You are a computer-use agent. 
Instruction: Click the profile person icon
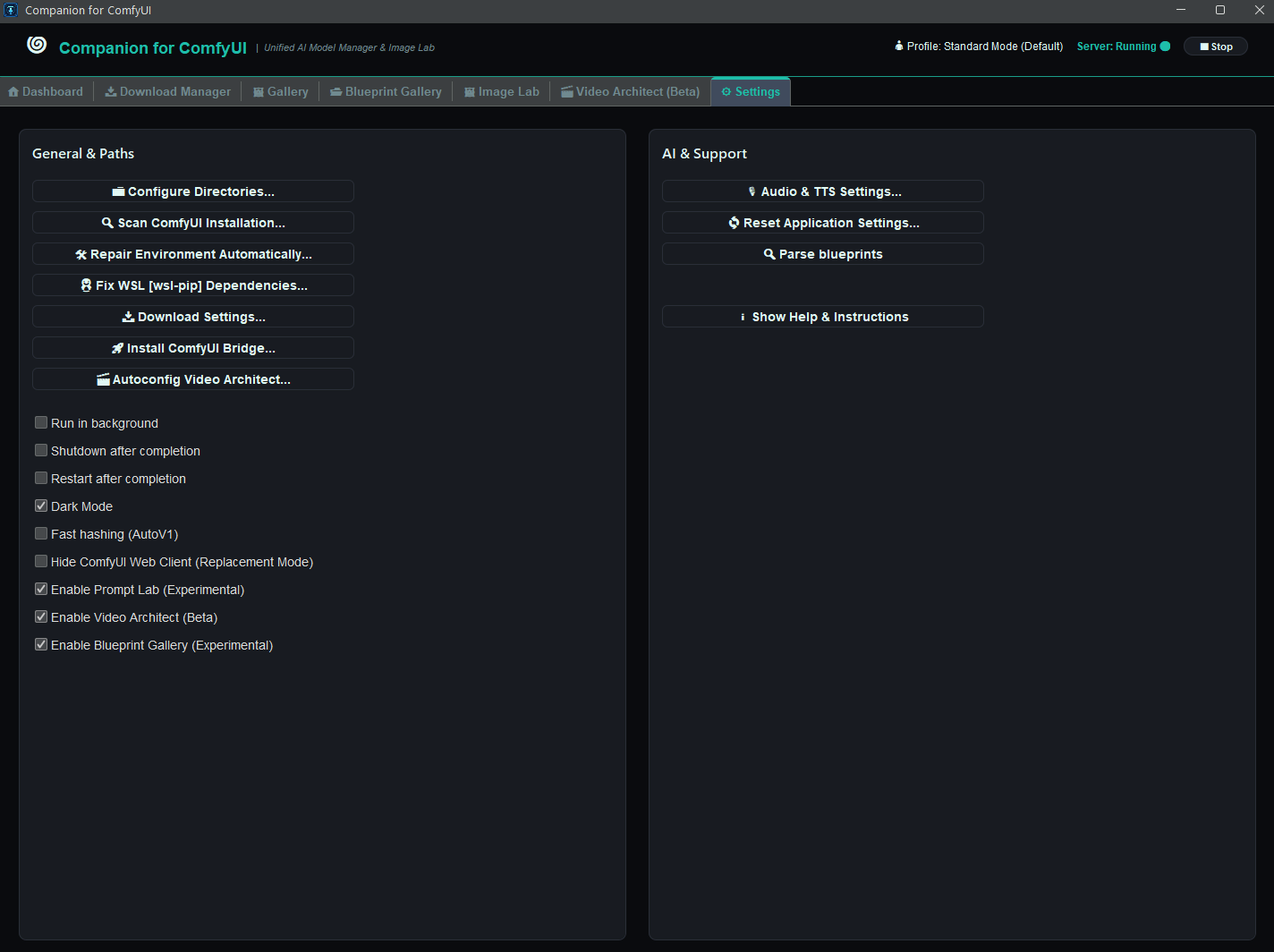coord(899,47)
